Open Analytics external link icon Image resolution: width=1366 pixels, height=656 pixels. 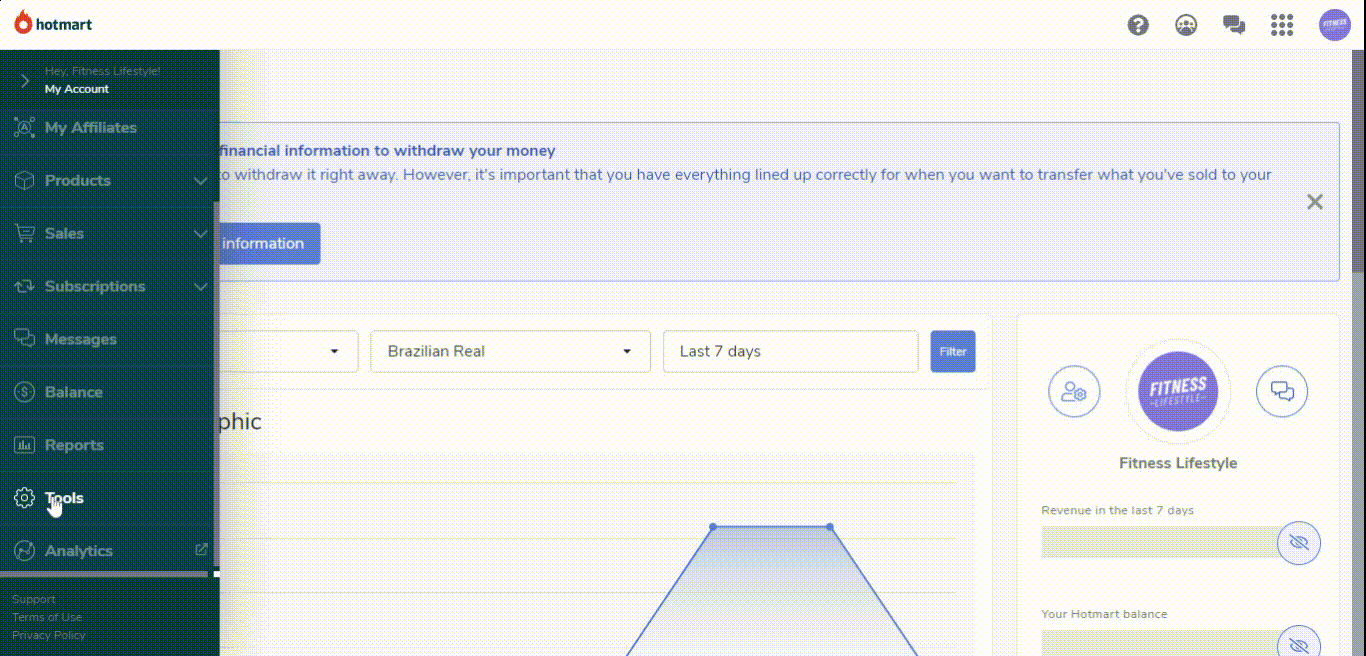pos(201,549)
